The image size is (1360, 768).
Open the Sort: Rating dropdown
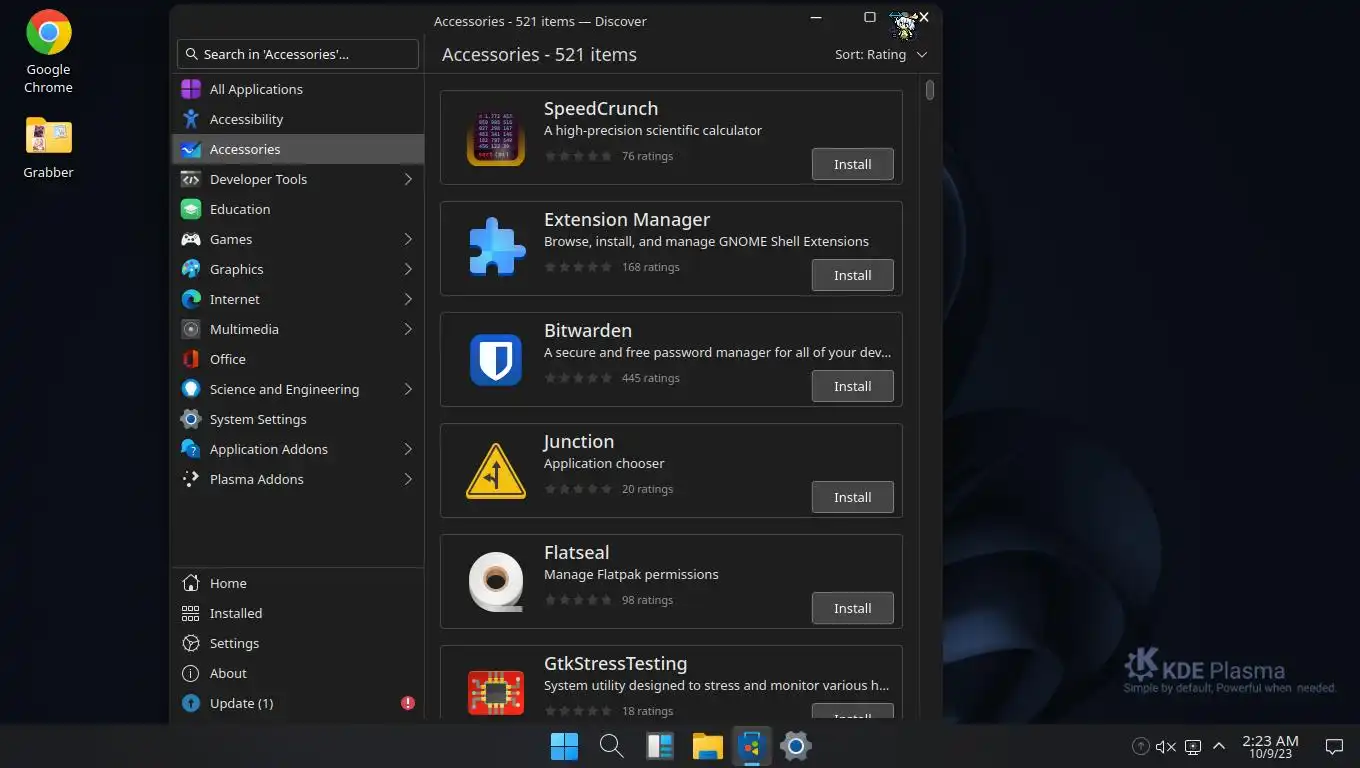point(881,54)
